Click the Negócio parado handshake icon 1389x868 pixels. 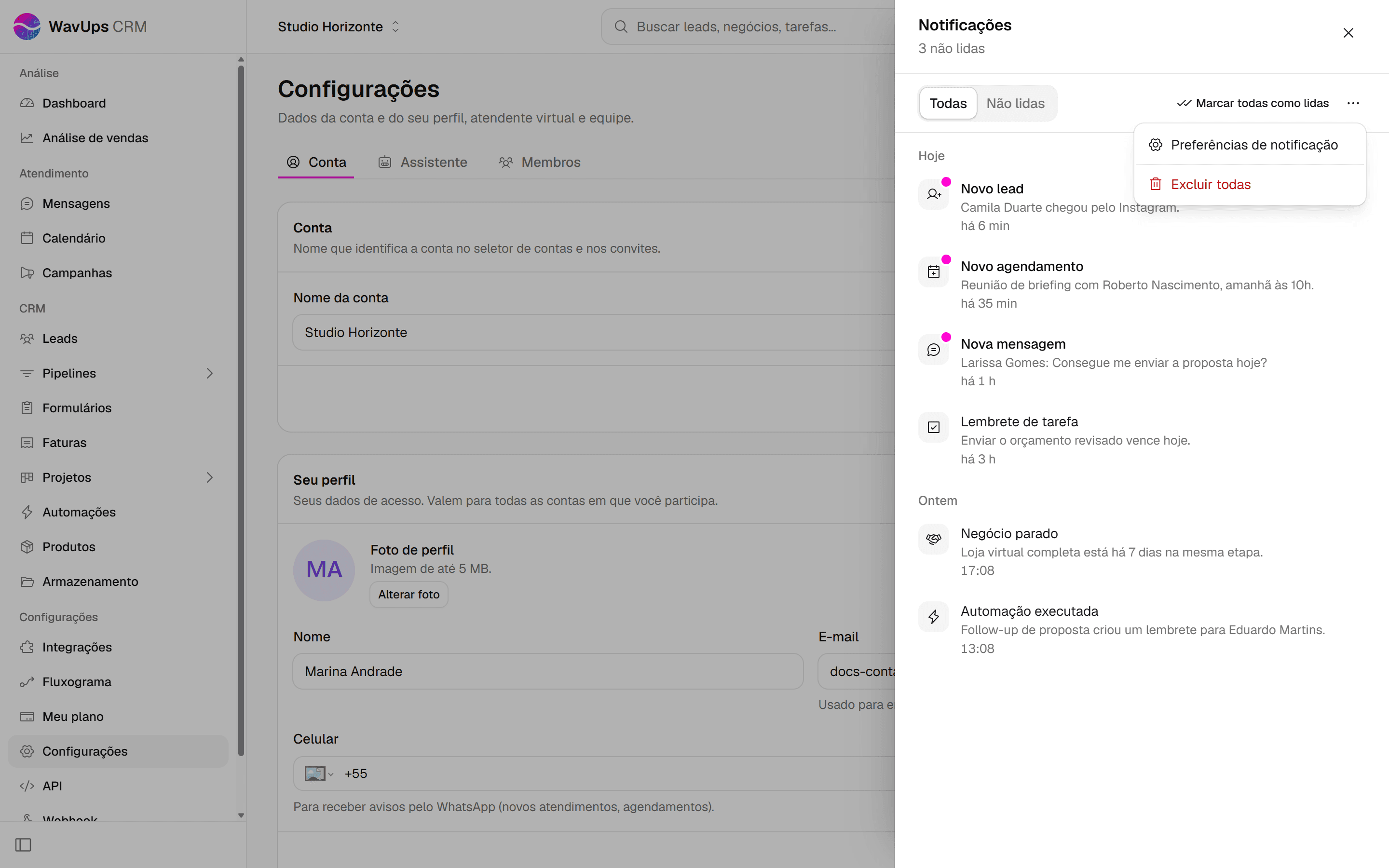(x=933, y=539)
